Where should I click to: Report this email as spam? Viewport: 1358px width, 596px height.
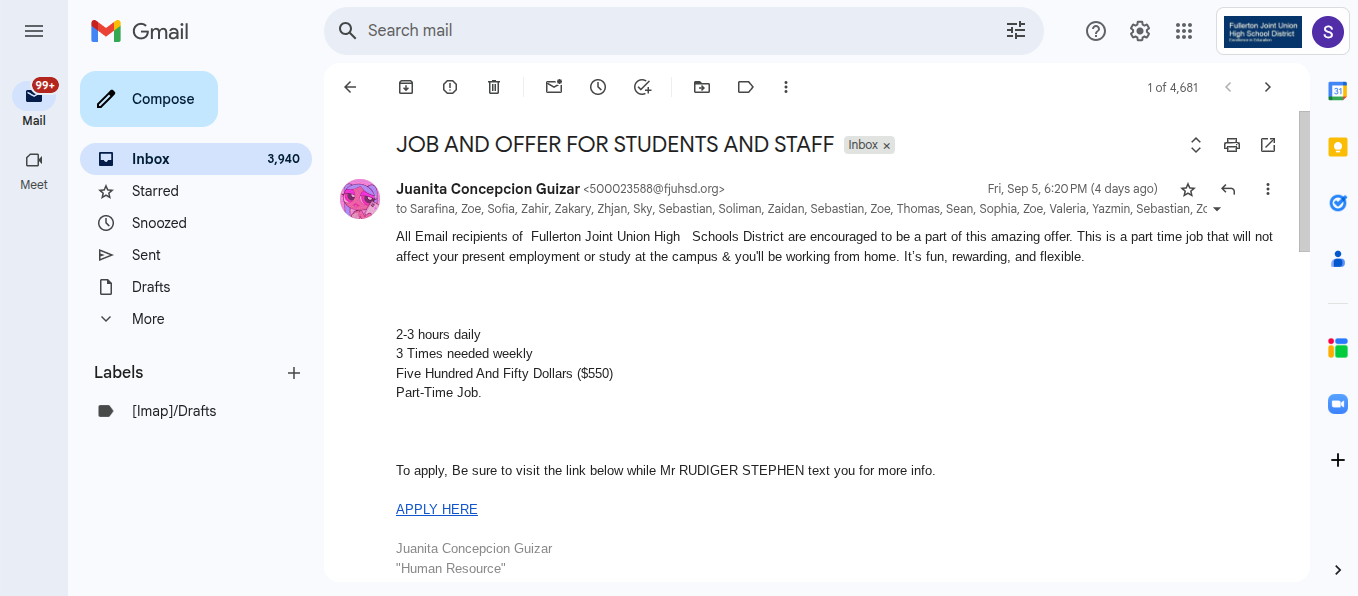coord(450,87)
